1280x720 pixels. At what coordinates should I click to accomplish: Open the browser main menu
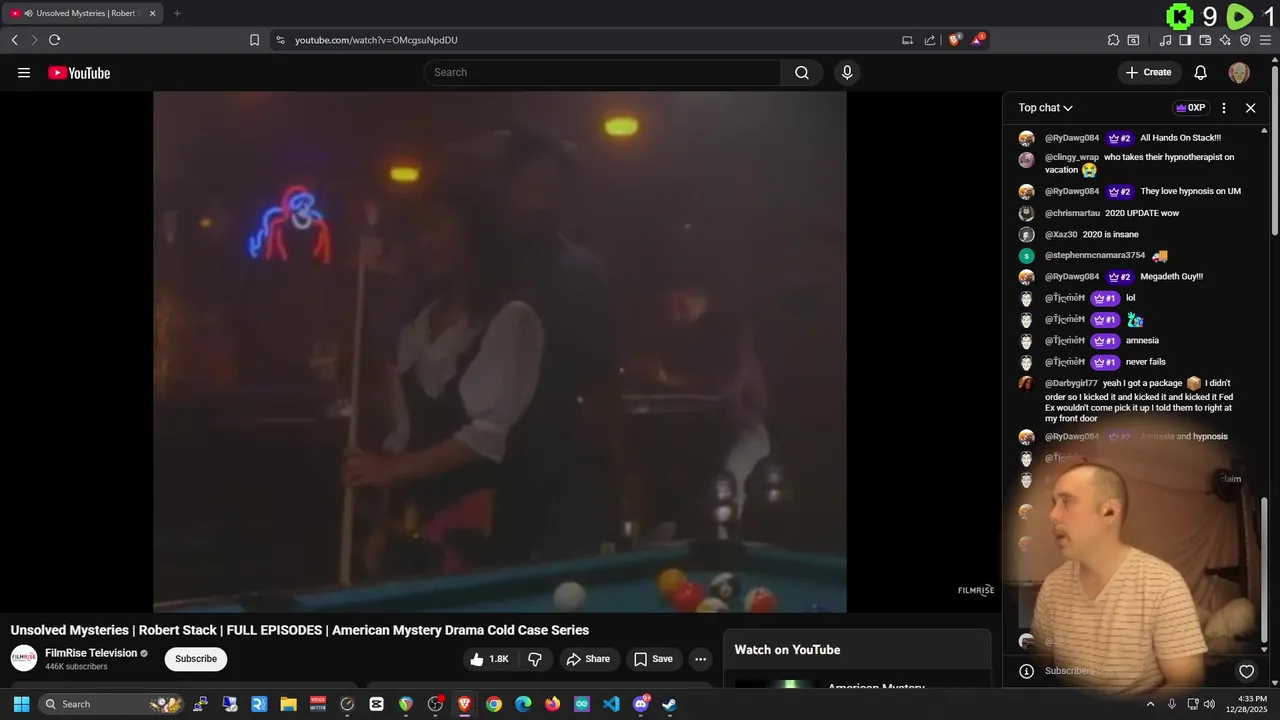1265,40
